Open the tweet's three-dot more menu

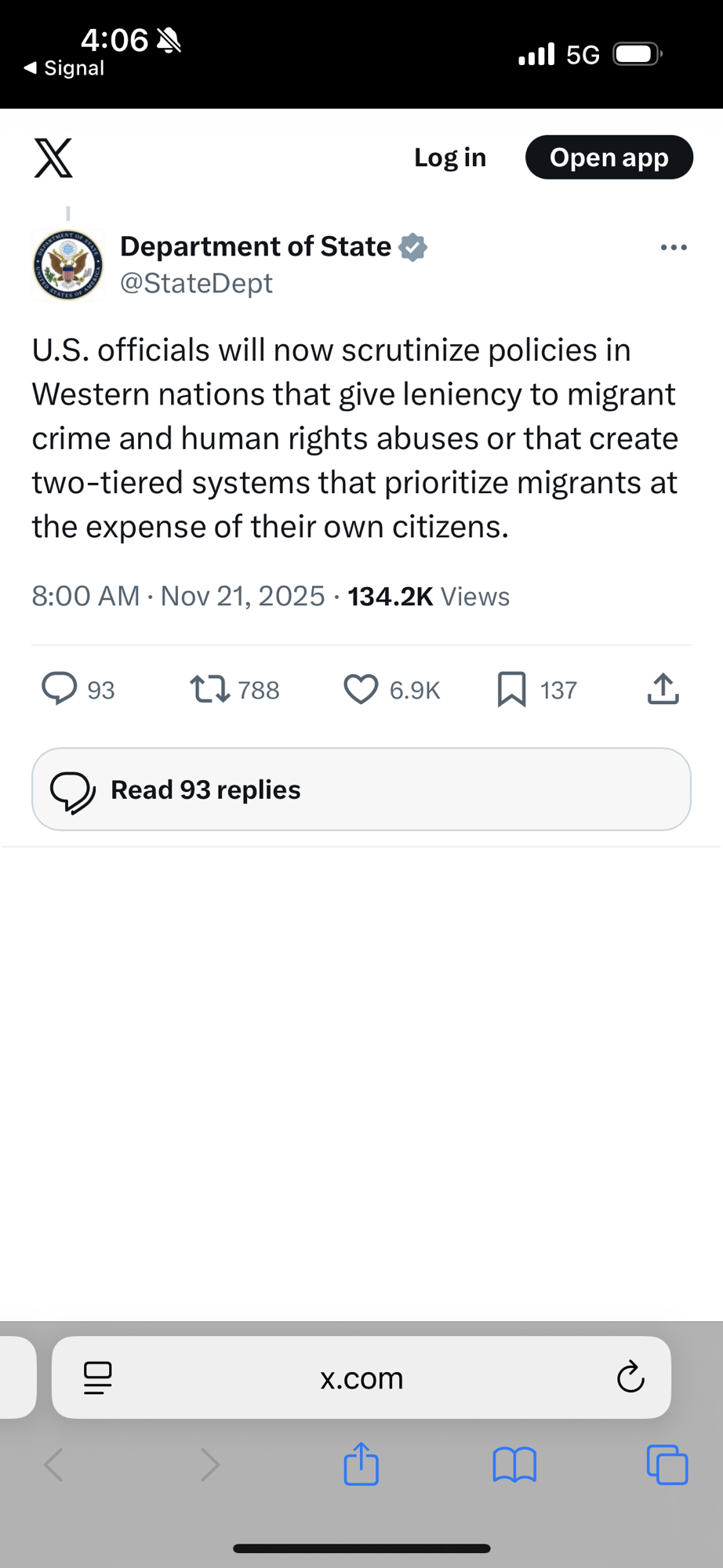[674, 248]
